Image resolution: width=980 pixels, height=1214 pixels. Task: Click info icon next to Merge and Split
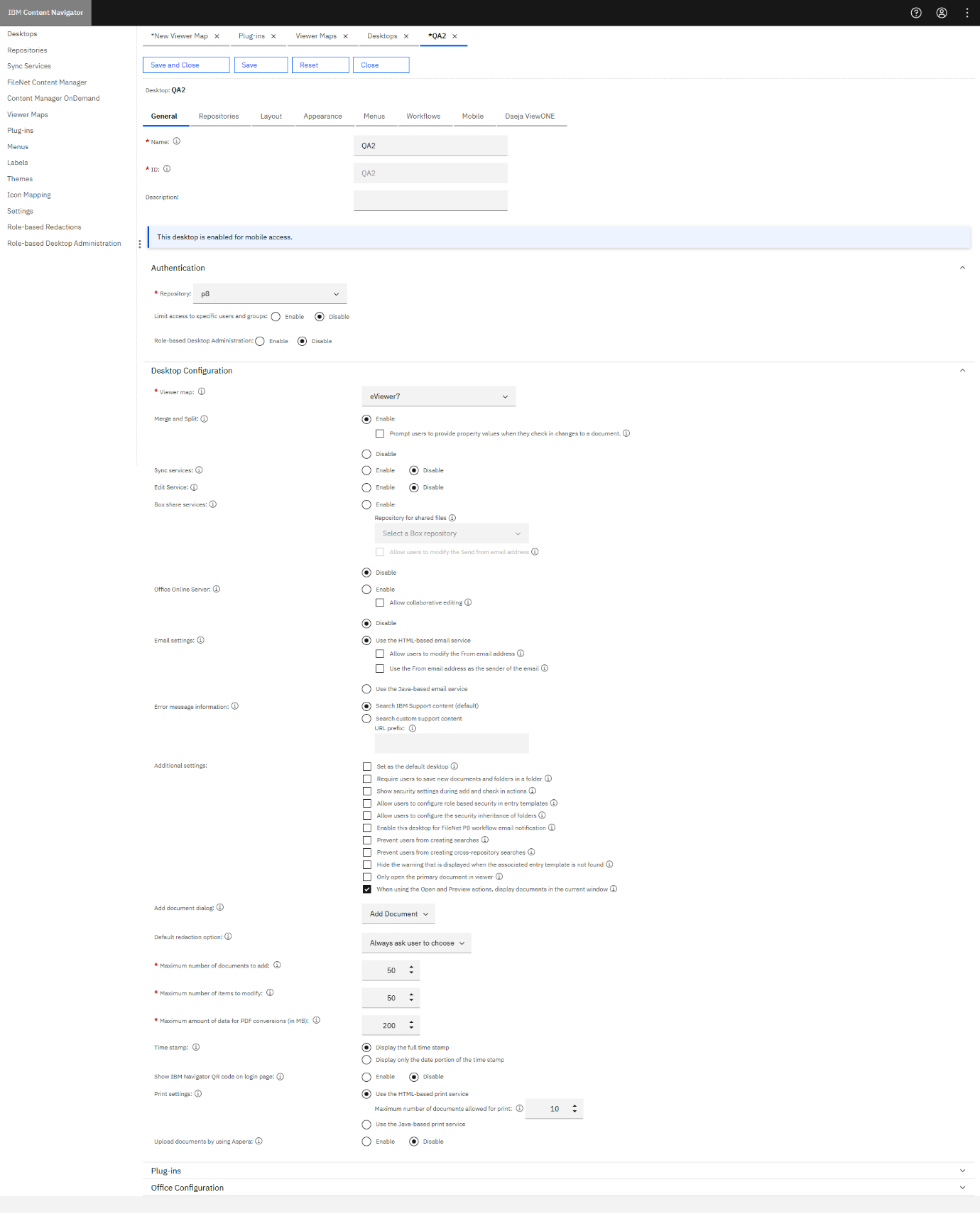click(205, 419)
